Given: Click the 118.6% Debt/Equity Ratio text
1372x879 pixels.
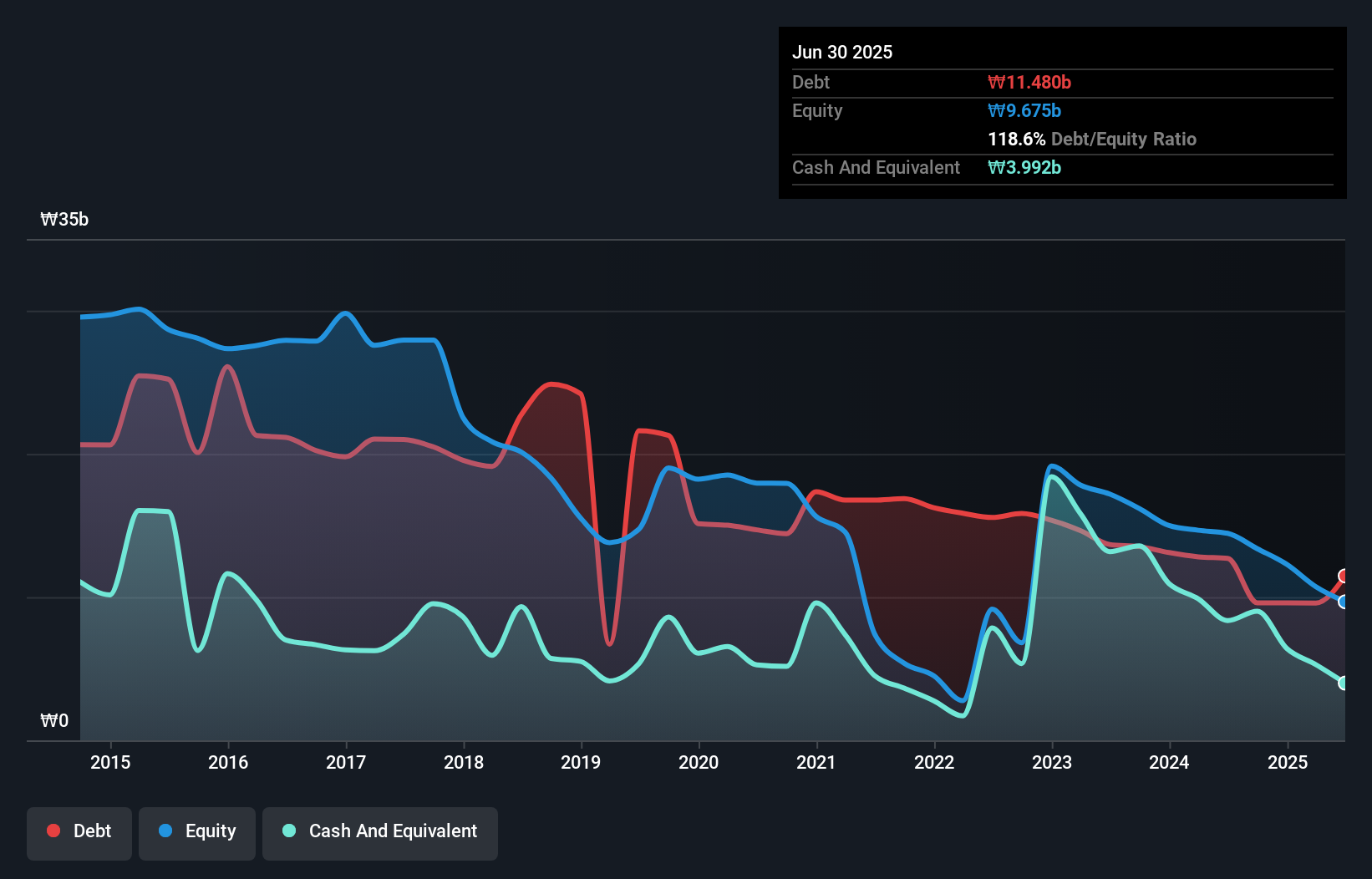Looking at the screenshot, I should 1092,139.
